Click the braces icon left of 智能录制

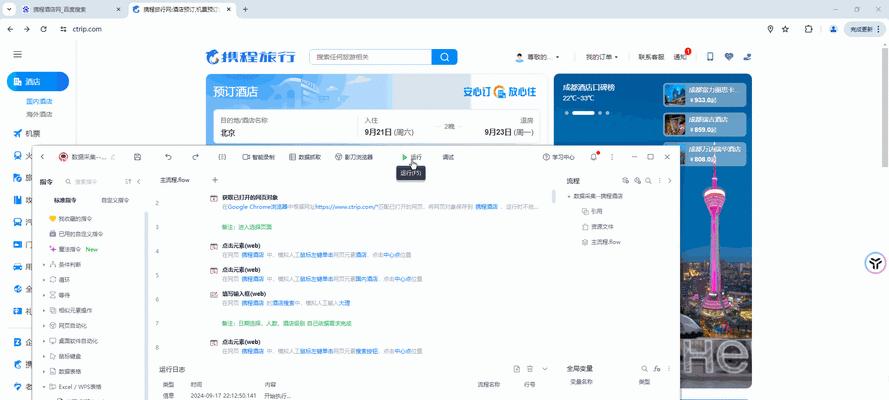(222, 157)
